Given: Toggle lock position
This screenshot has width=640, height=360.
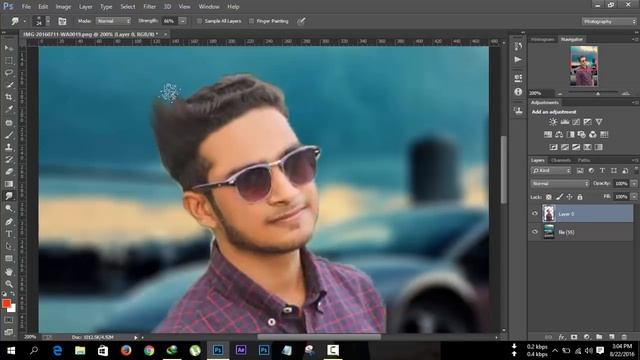Looking at the screenshot, I should 569,197.
